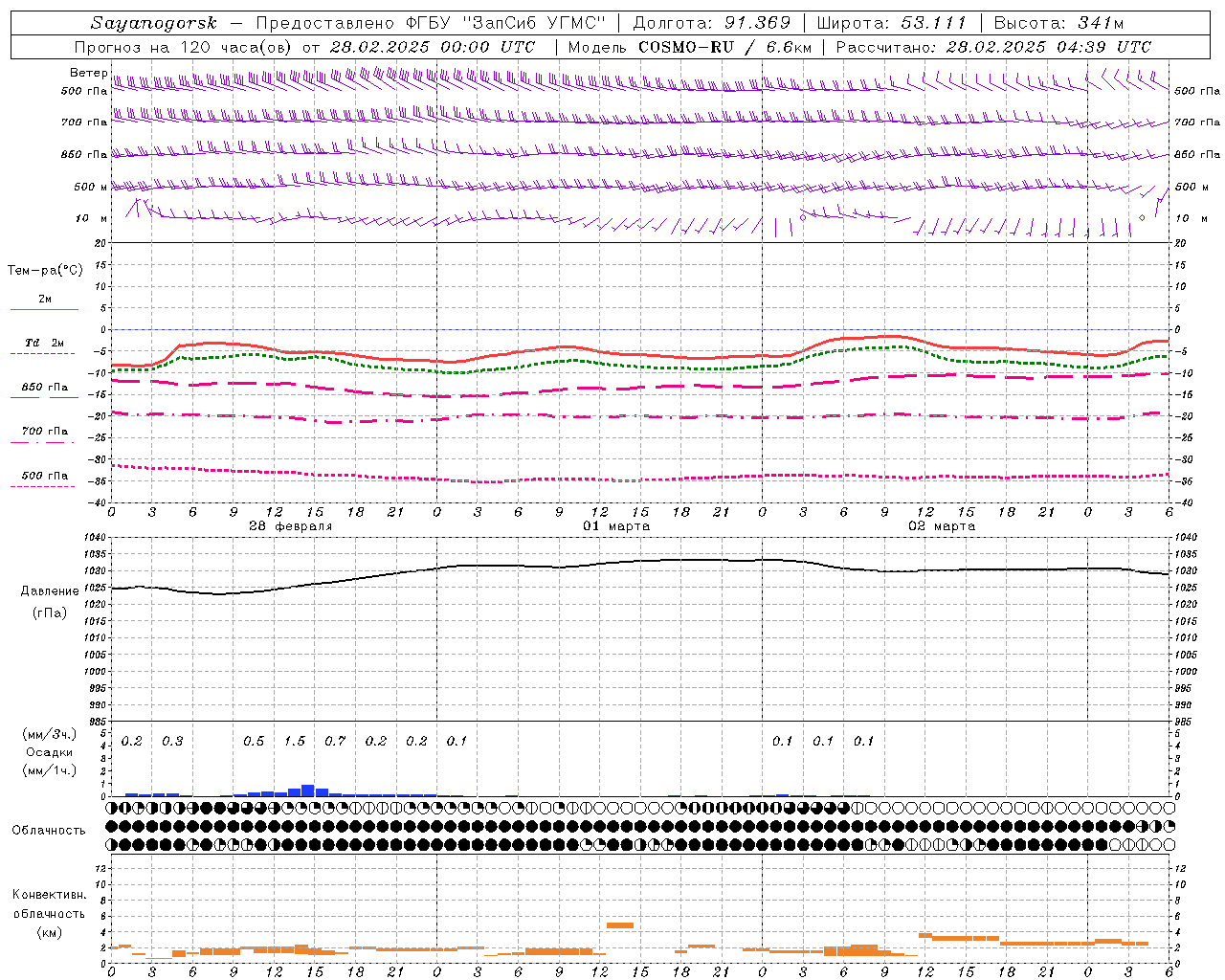Click the Давление panel label
Viewport: 1225px width, 980px height.
pos(50,591)
